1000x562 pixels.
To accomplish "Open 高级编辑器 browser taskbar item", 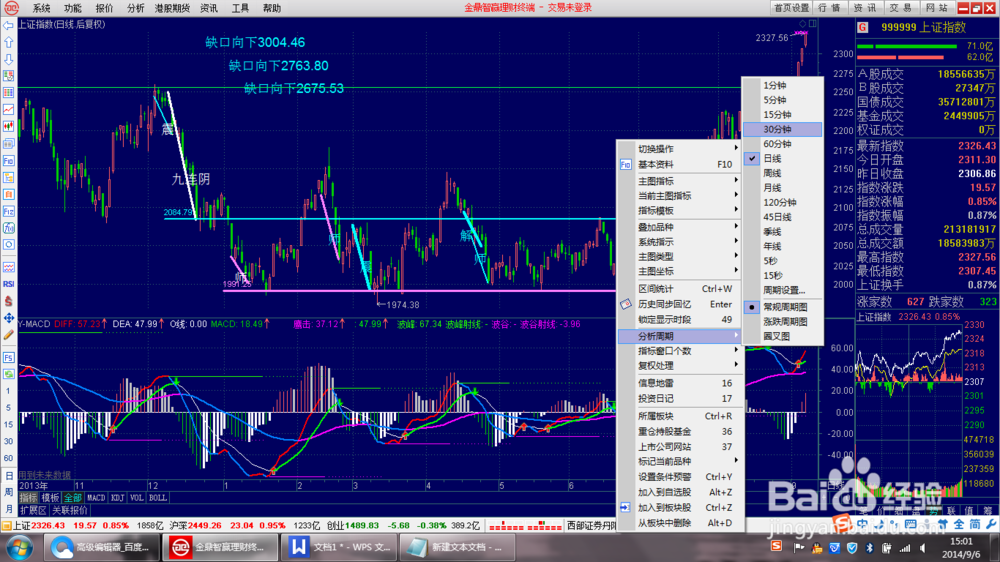I will pyautogui.click(x=101, y=547).
